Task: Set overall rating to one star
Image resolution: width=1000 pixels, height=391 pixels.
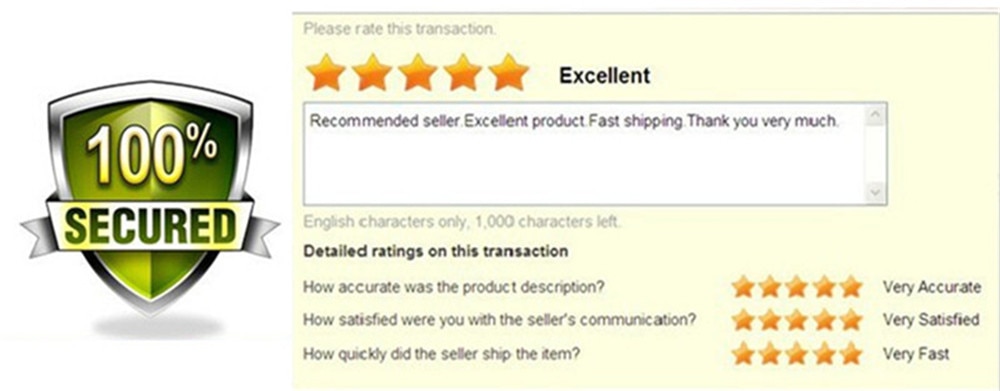Action: coord(326,72)
